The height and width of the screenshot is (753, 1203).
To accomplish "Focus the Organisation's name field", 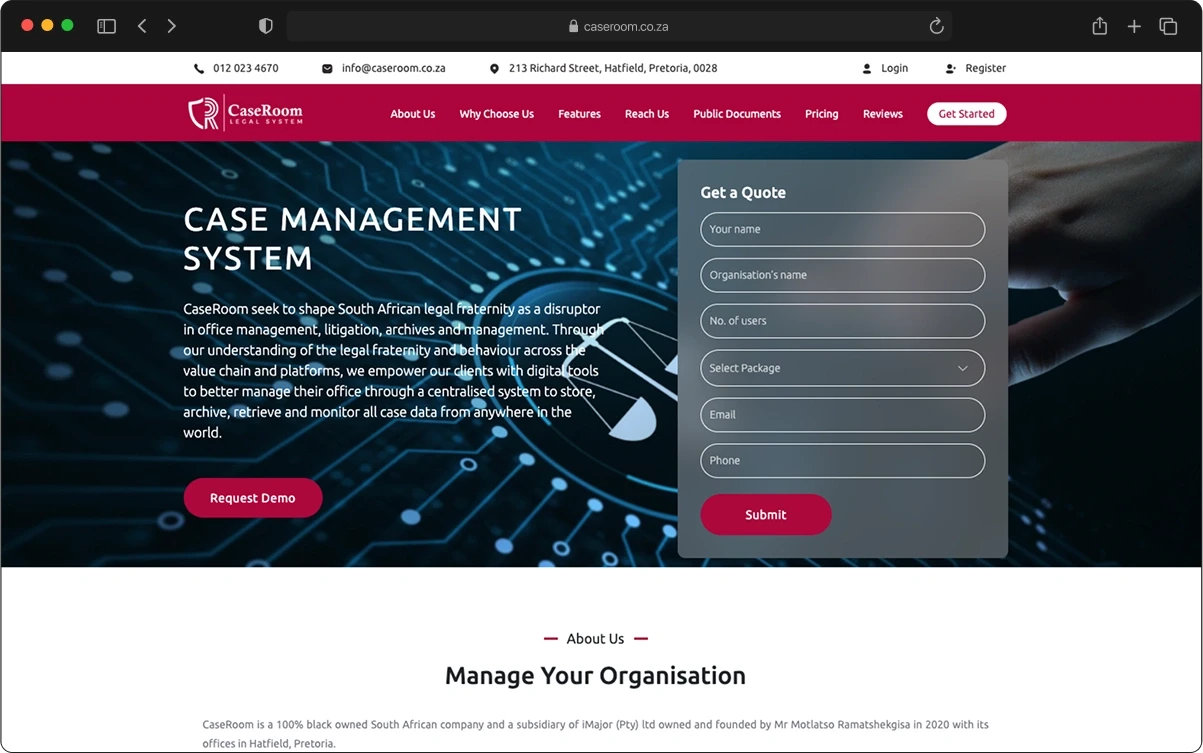I will click(842, 275).
